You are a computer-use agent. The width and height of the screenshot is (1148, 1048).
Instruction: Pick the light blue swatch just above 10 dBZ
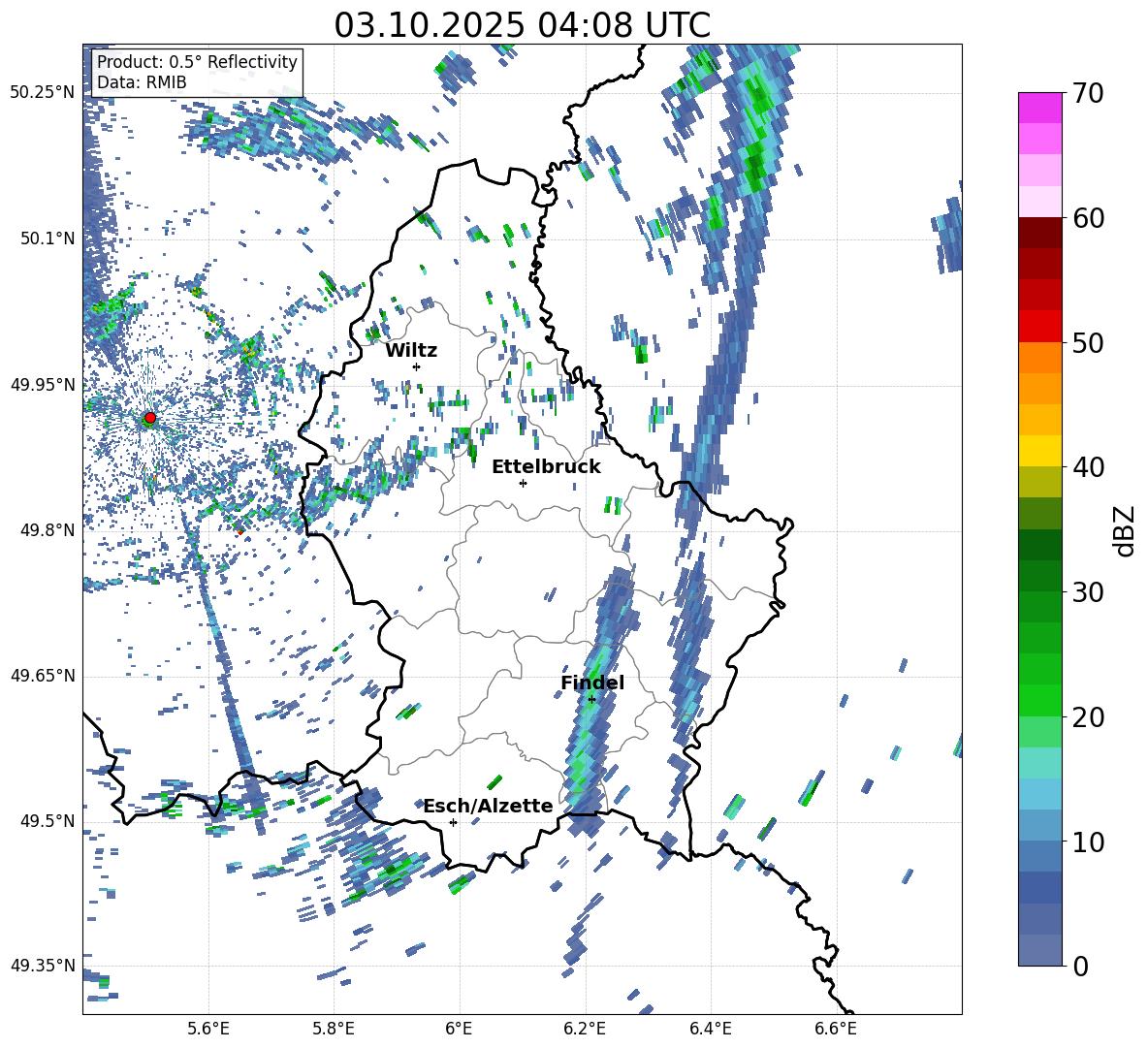coord(1039,826)
